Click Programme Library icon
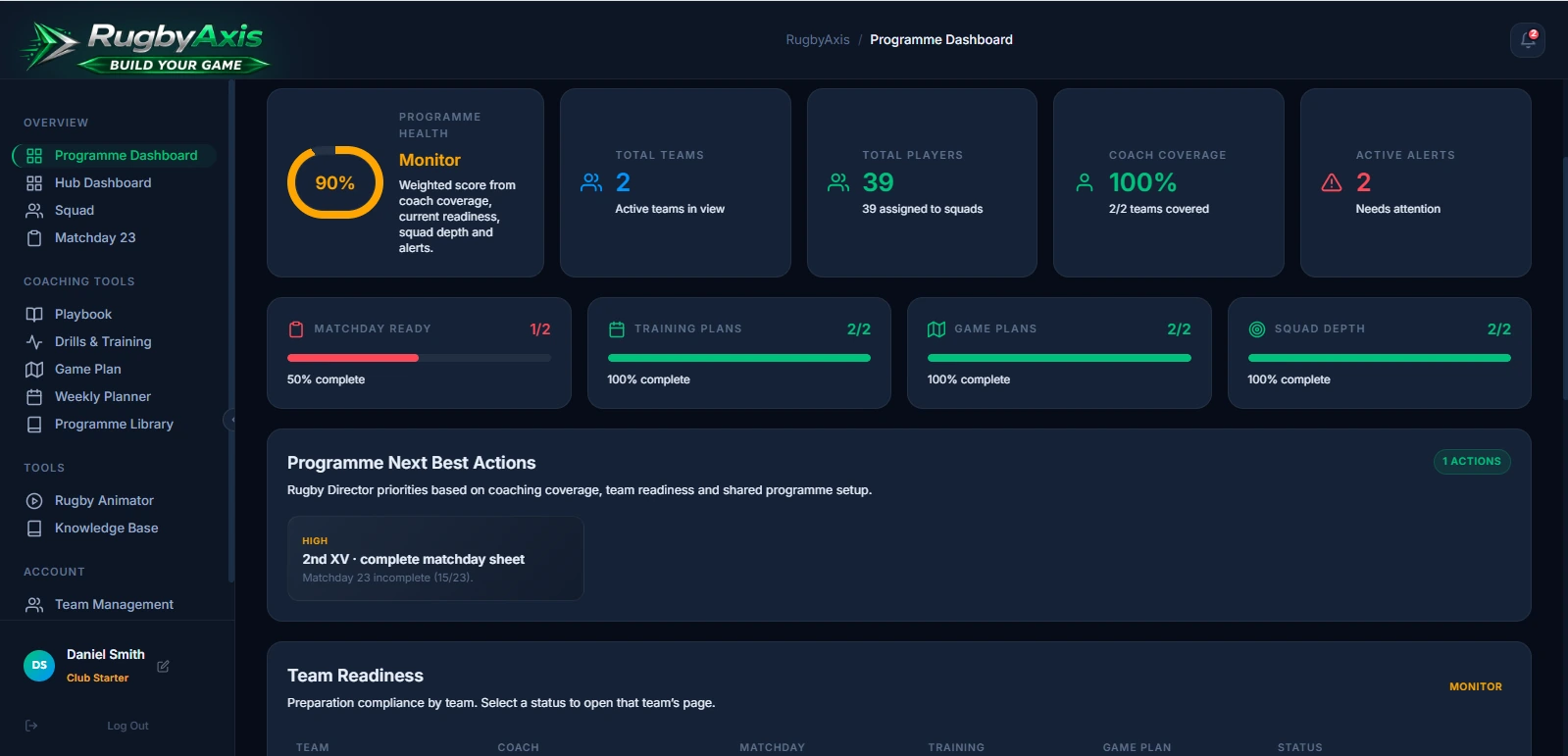Viewport: 1568px width, 756px height. (34, 425)
